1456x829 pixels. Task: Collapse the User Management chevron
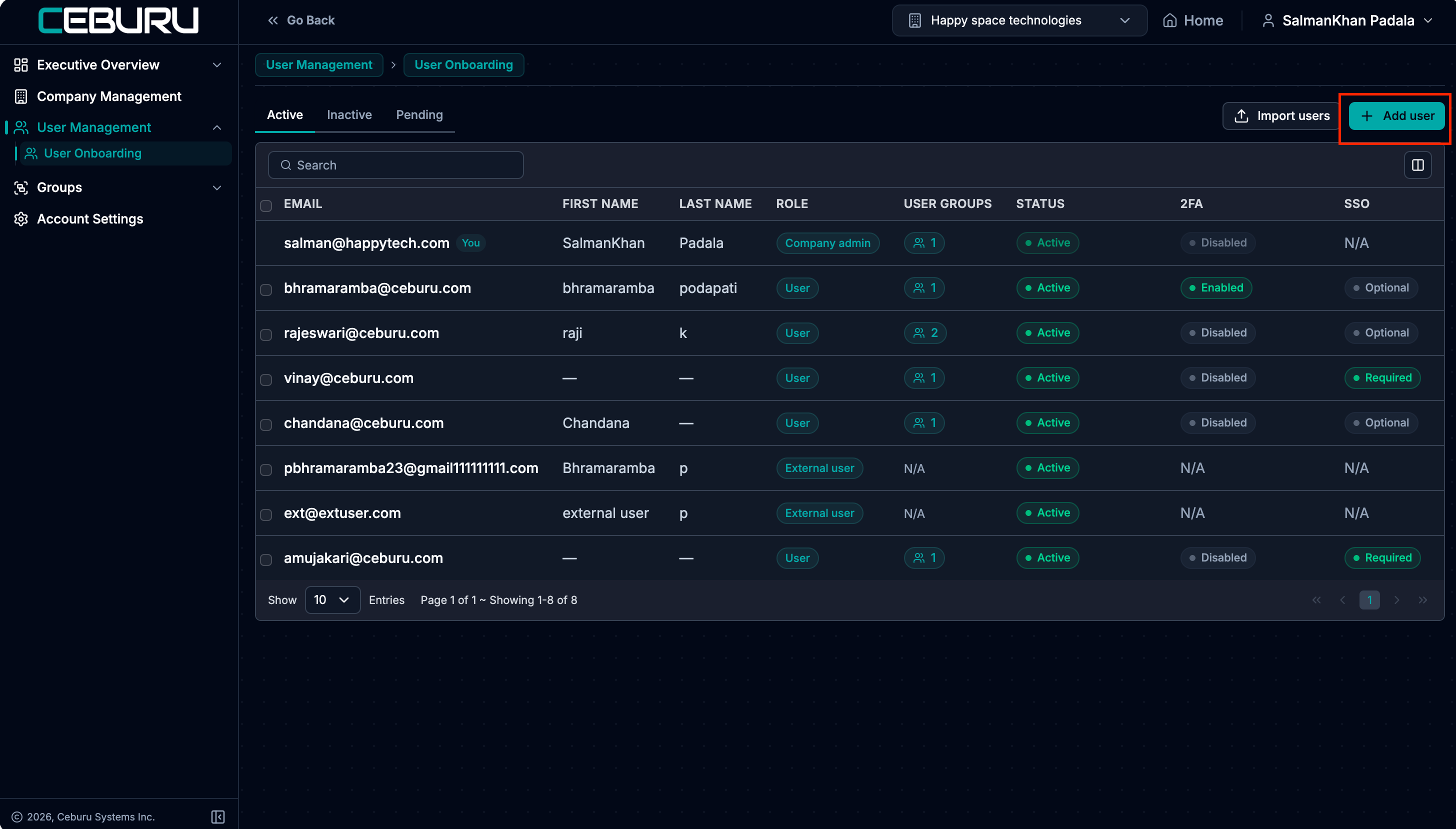(x=217, y=127)
